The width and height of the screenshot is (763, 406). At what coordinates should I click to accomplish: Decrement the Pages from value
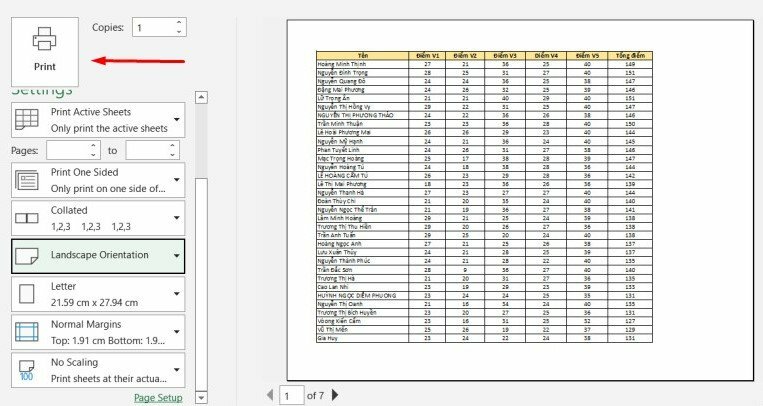click(93, 155)
